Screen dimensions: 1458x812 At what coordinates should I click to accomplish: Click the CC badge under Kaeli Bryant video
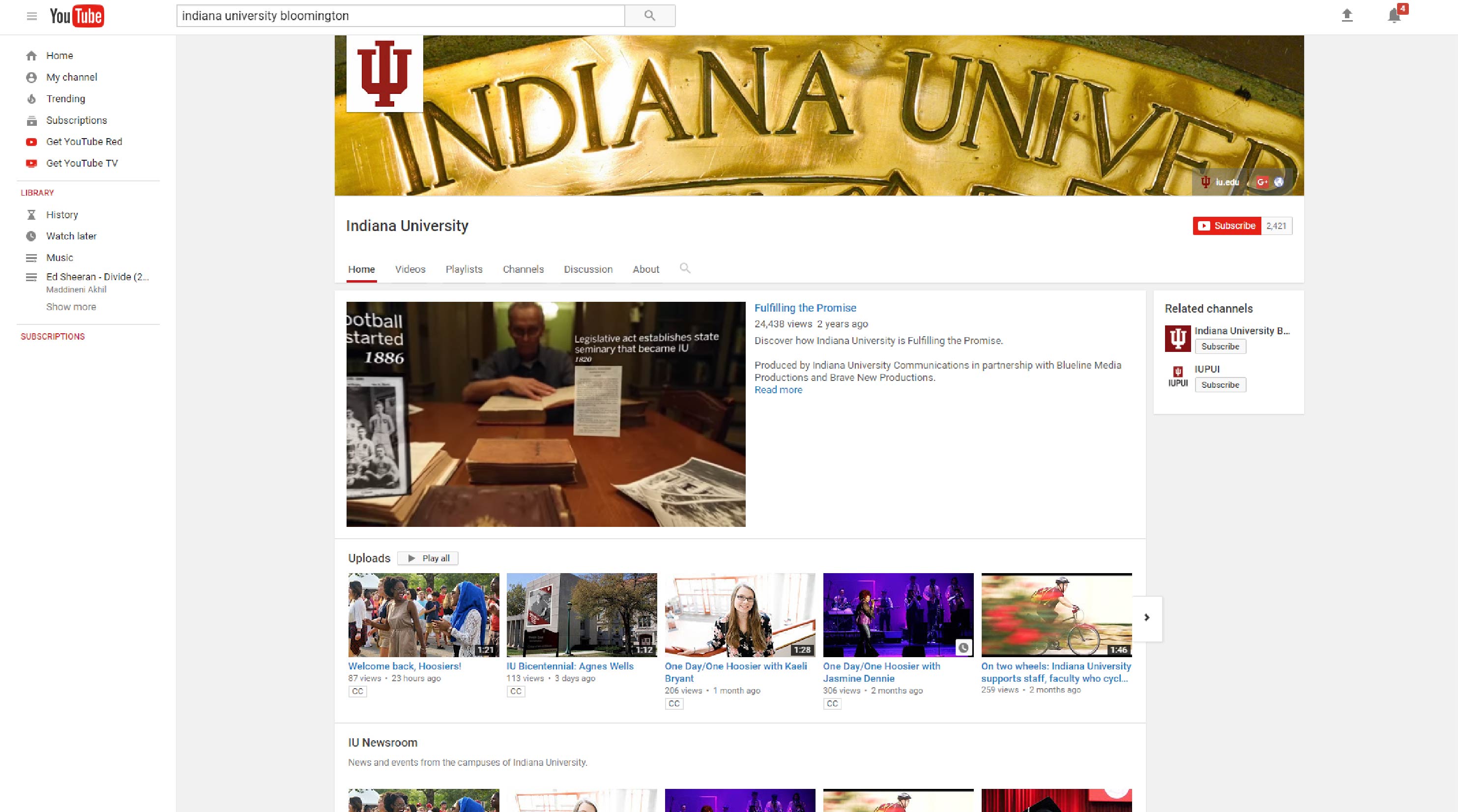[674, 703]
